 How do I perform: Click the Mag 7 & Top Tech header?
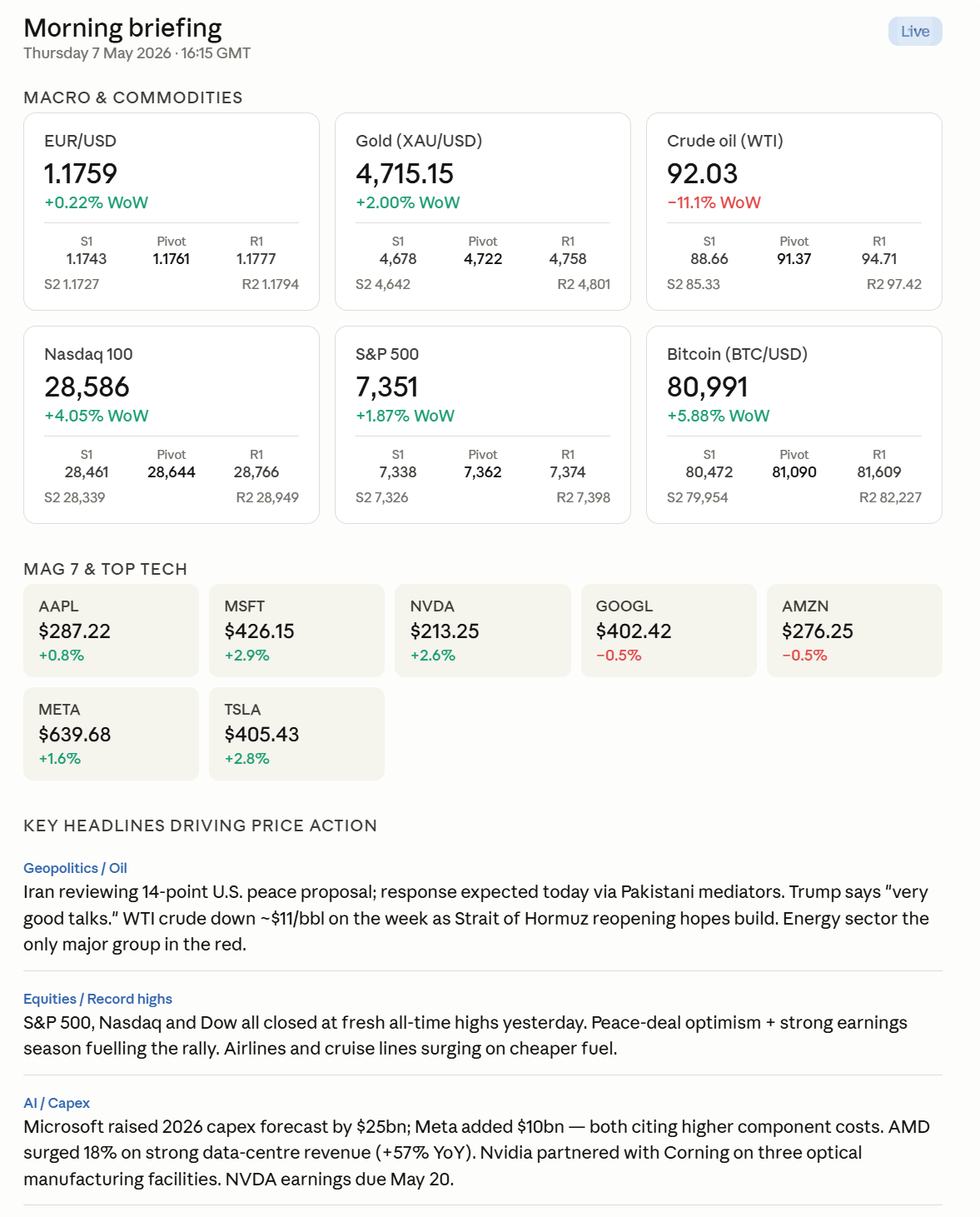(105, 569)
